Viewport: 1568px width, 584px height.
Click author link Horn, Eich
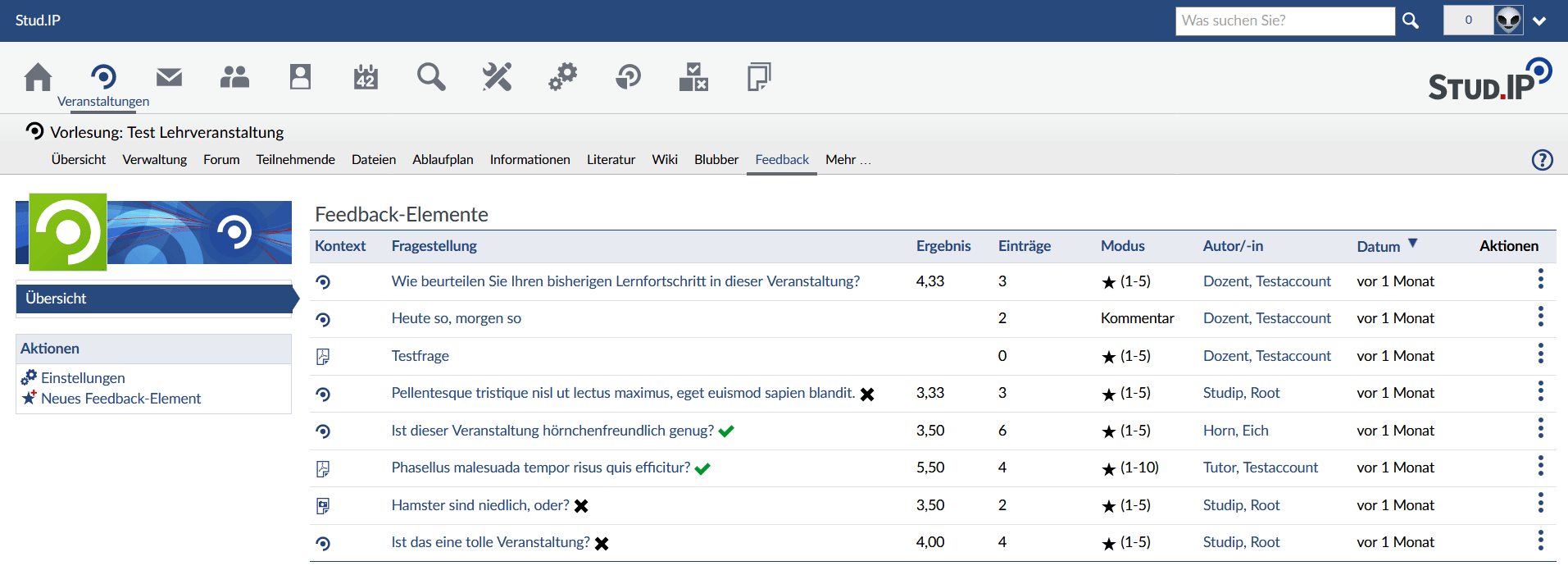[1235, 431]
